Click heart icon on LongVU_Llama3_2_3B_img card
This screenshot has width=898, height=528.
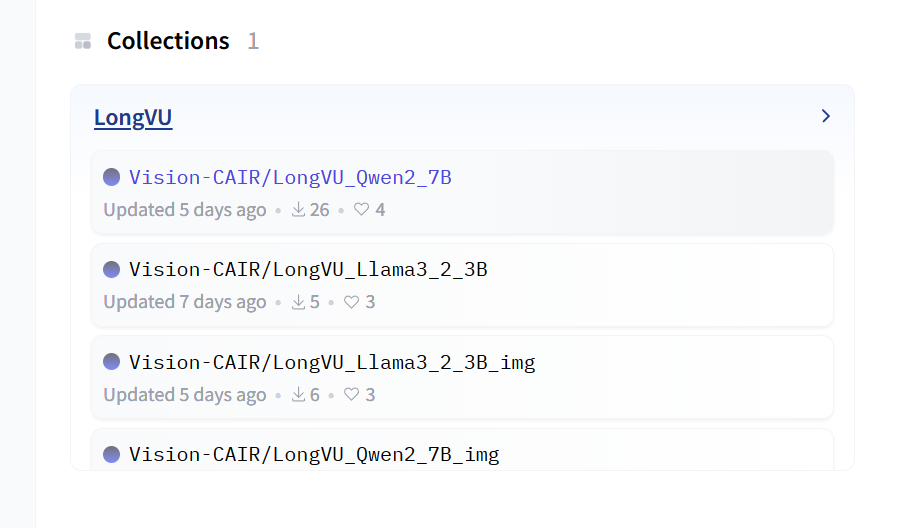click(352, 395)
